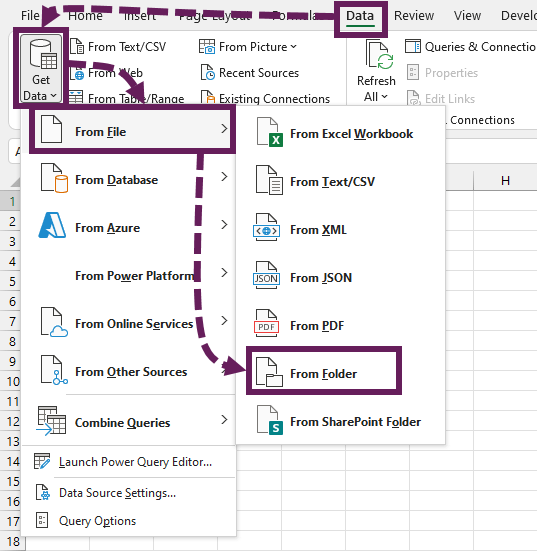Click the From Text/CSV ribbon icon
The image size is (537, 551).
(x=77, y=46)
